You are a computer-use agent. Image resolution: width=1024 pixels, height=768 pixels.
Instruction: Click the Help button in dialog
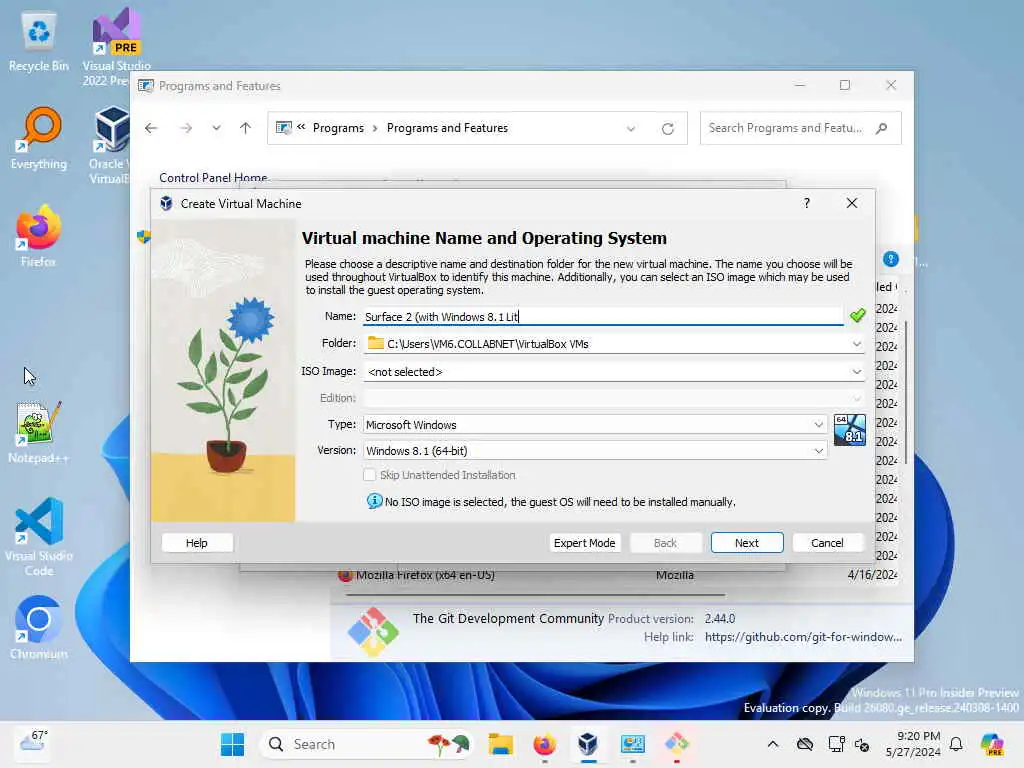click(x=197, y=543)
